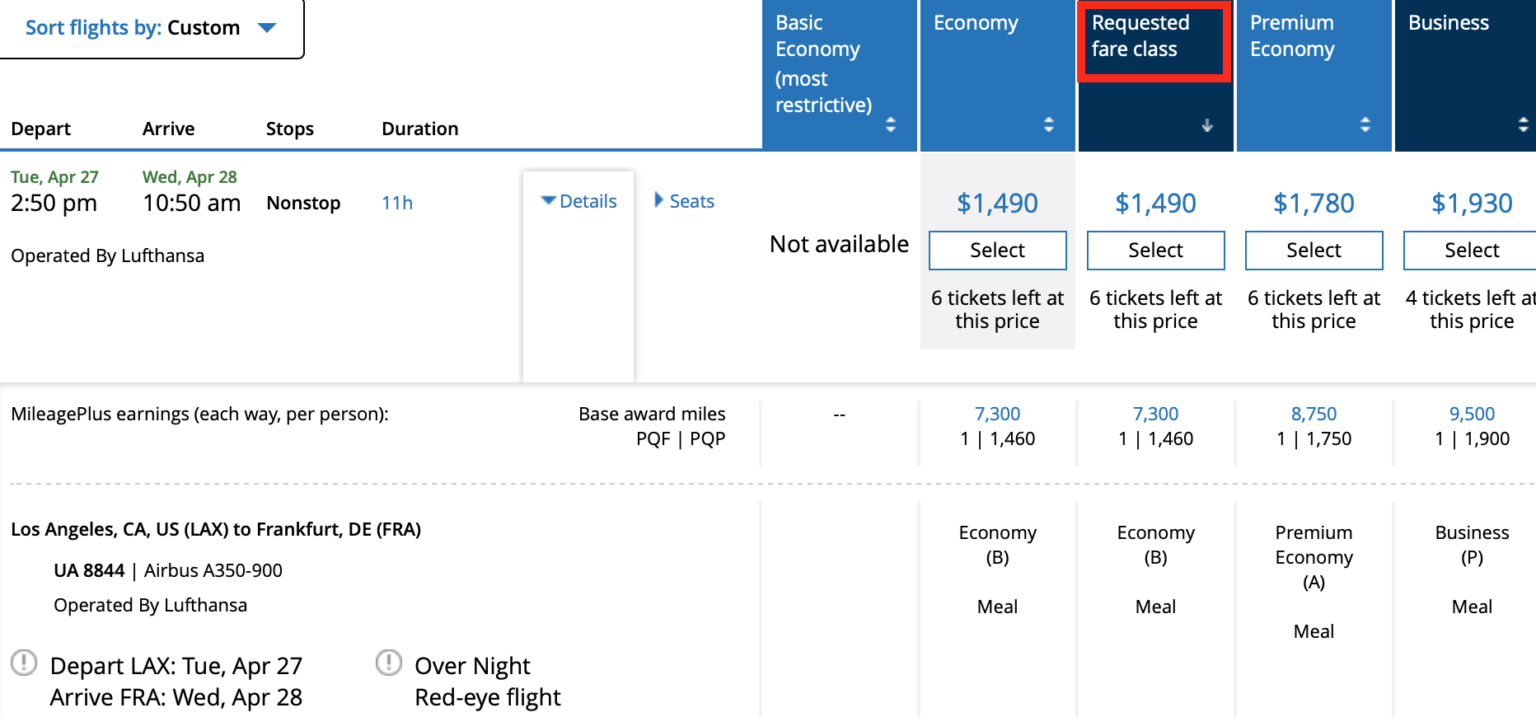Image resolution: width=1536 pixels, height=717 pixels.
Task: Click the Business column sort icon
Action: pyautogui.click(x=1523, y=125)
